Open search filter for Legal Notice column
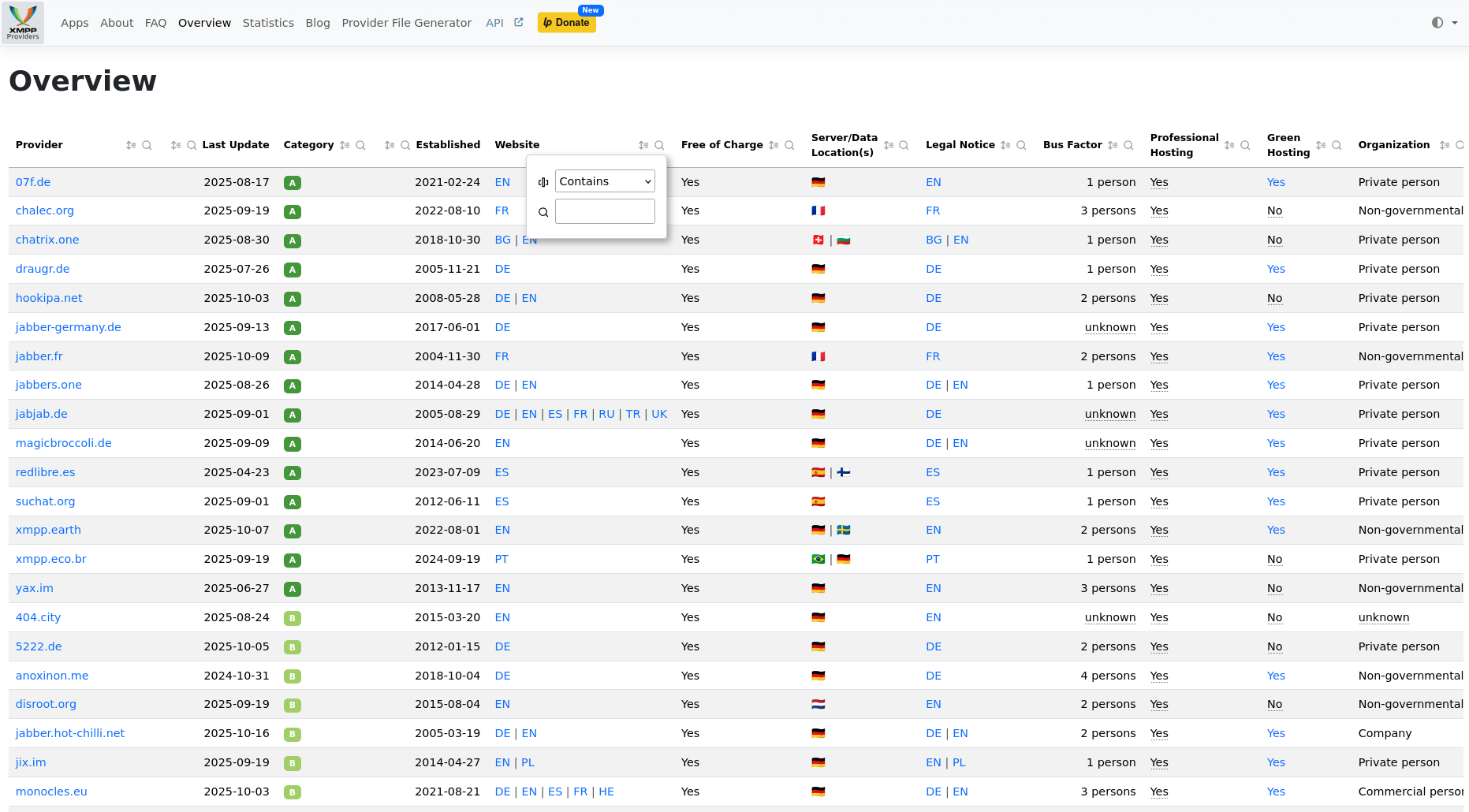 click(1021, 145)
